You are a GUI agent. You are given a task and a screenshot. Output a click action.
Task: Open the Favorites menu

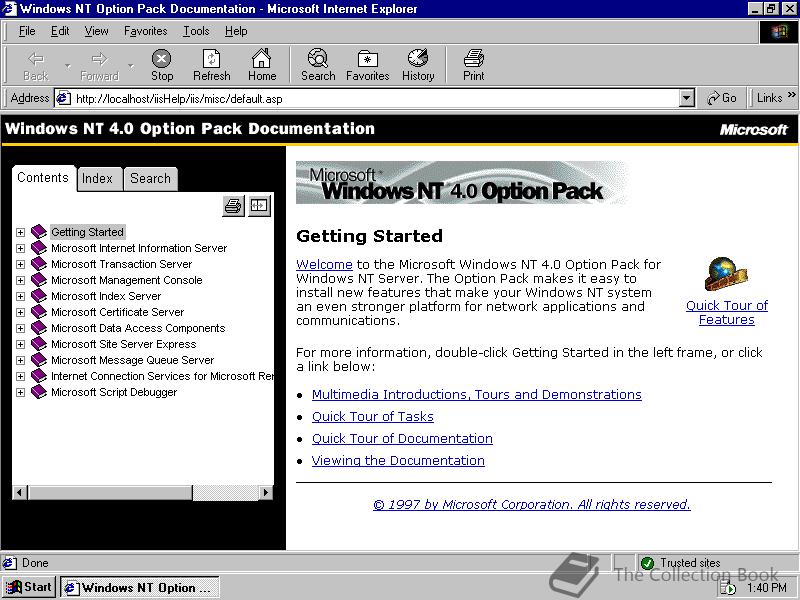point(145,31)
